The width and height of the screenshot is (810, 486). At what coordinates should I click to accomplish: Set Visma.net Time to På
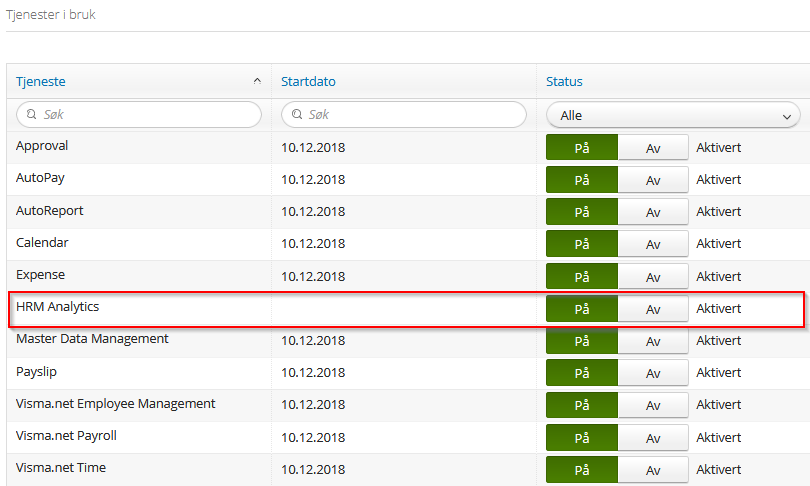click(x=582, y=470)
